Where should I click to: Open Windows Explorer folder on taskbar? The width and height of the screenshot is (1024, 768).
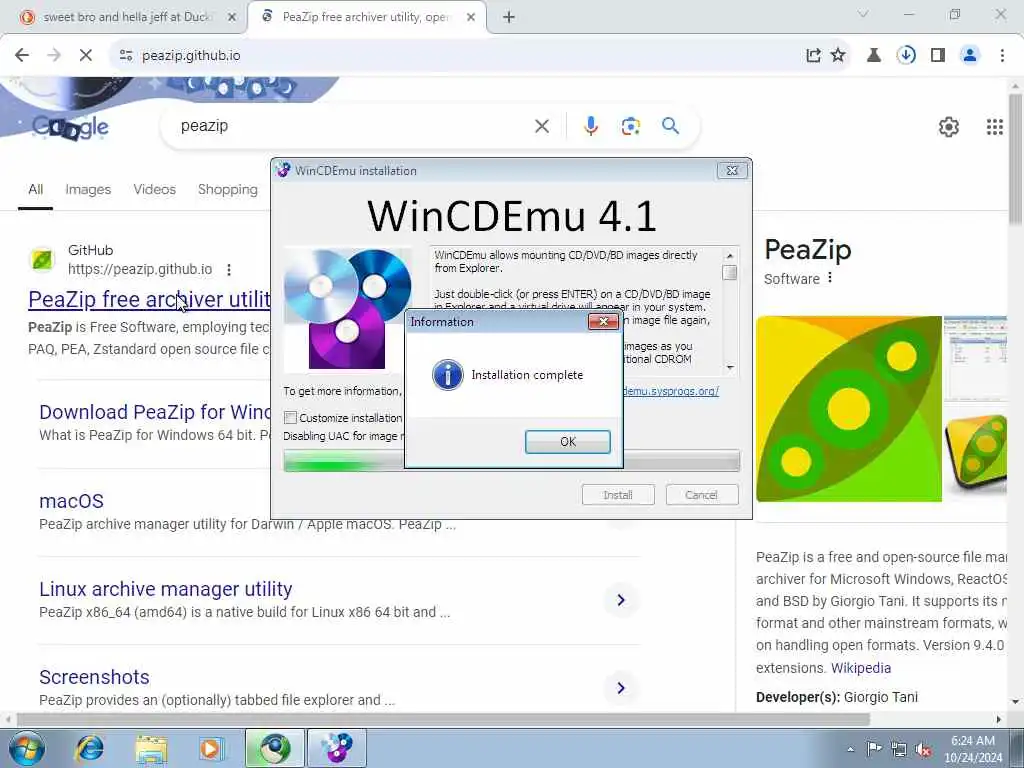coord(151,748)
